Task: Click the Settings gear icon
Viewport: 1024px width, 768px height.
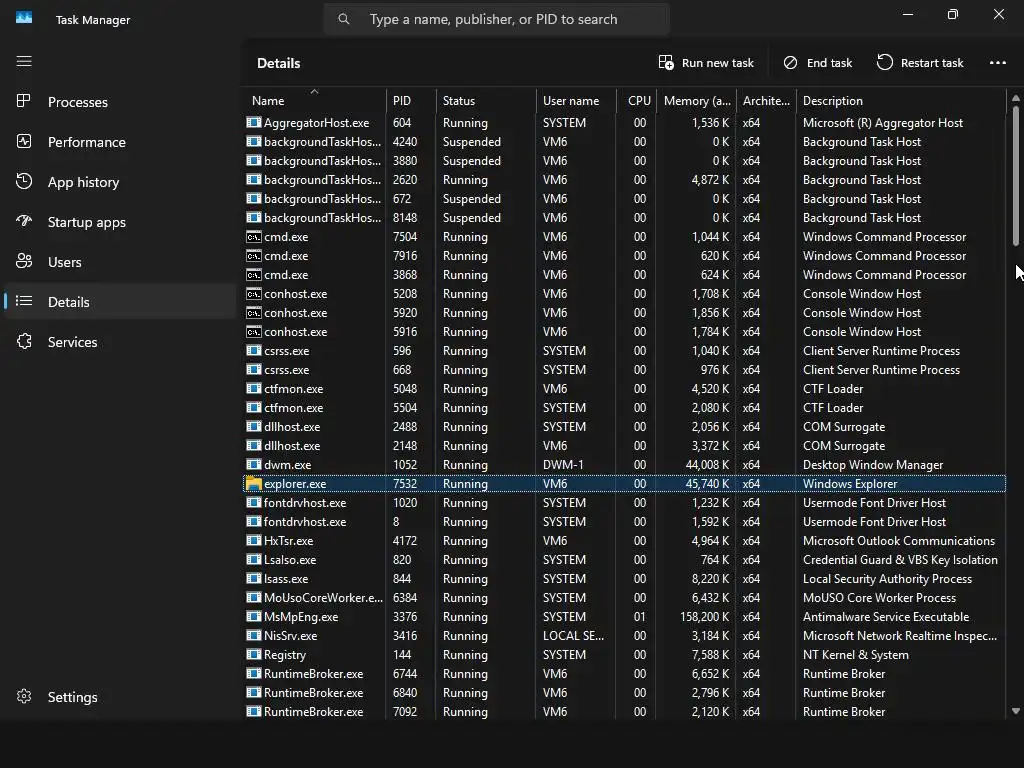Action: pyautogui.click(x=24, y=696)
